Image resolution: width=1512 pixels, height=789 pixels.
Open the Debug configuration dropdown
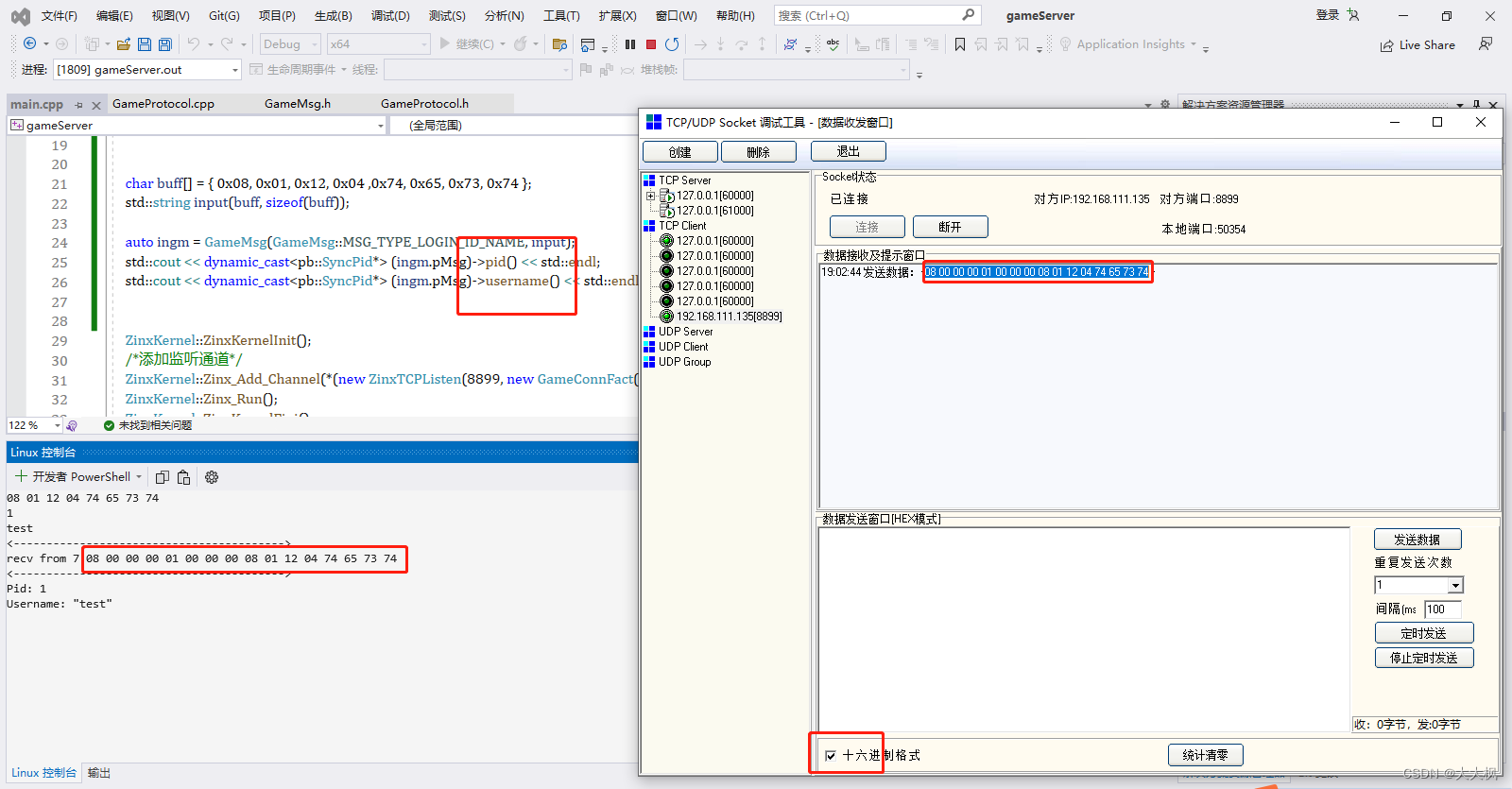point(290,43)
